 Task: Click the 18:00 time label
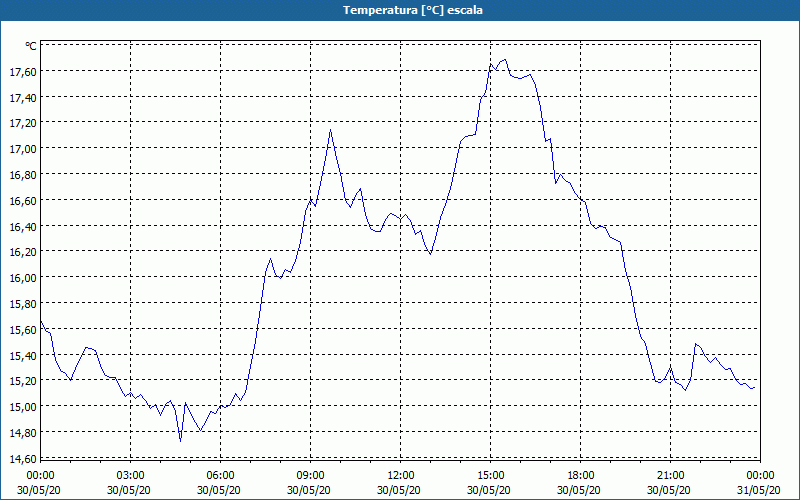(581, 476)
